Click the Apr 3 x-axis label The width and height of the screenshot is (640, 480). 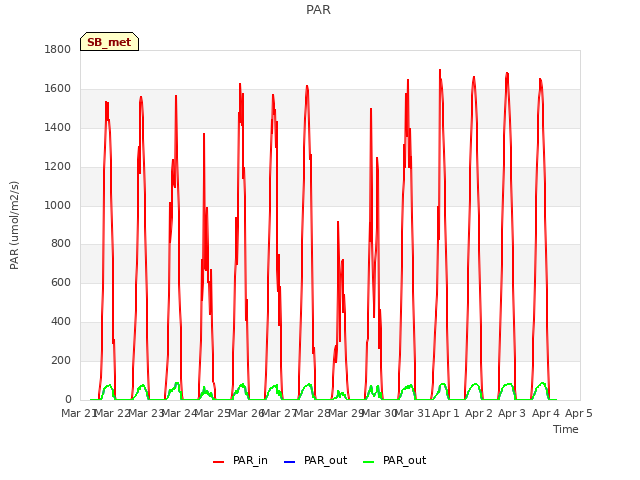point(512,413)
